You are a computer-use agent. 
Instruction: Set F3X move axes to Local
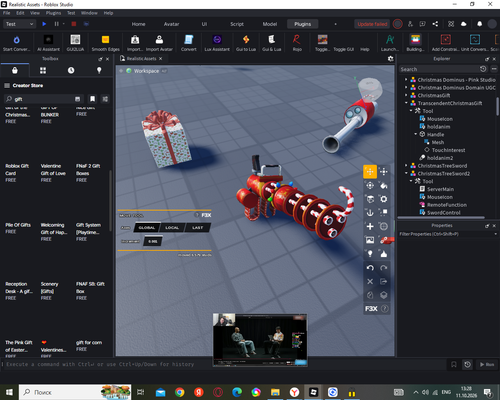pyautogui.click(x=172, y=228)
